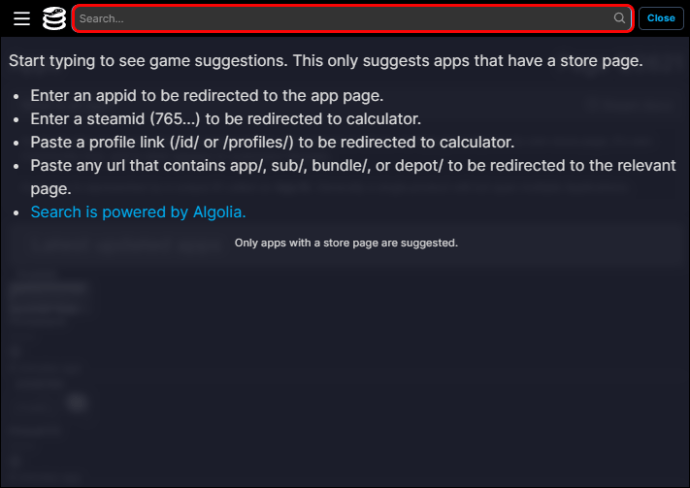The height and width of the screenshot is (488, 690).
Task: Open the hamburger navigation menu
Action: click(22, 18)
